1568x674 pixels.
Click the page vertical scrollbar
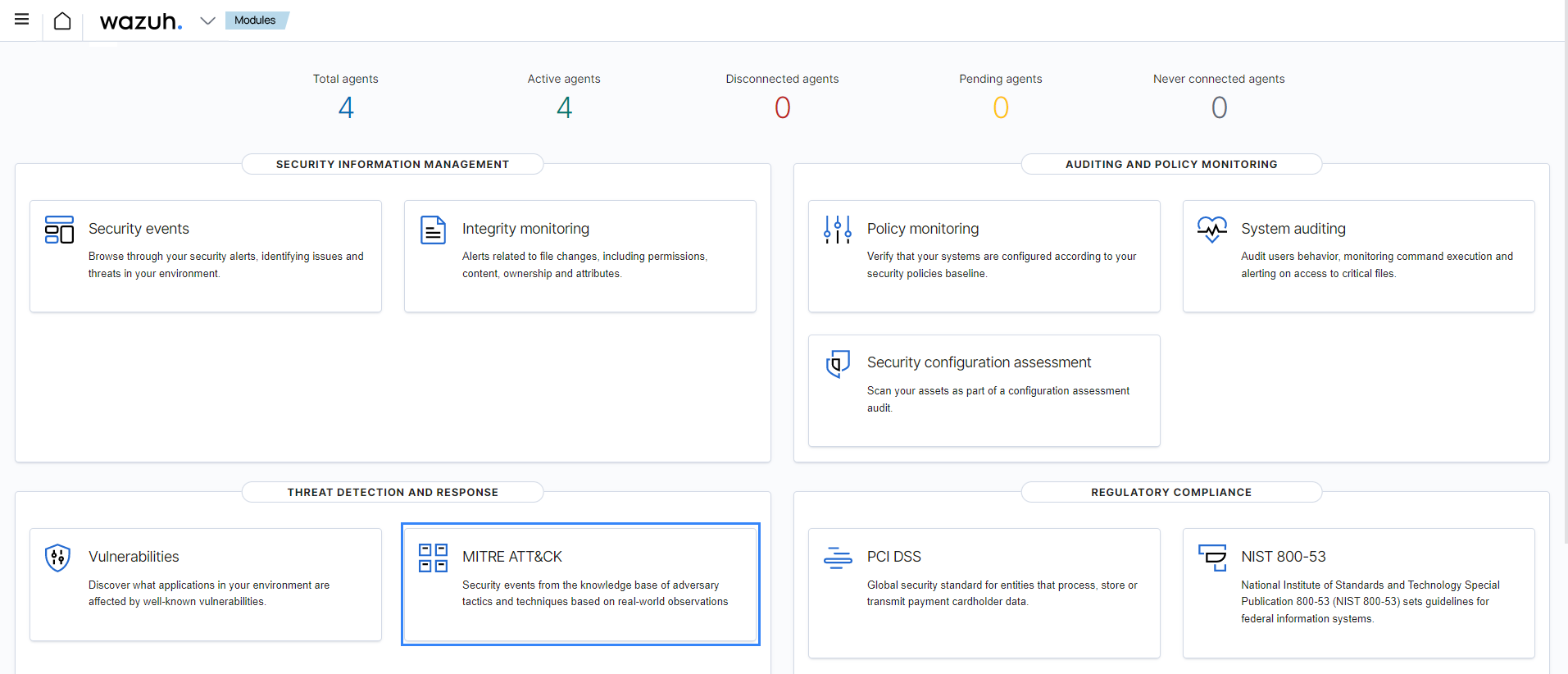pyautogui.click(x=1565, y=271)
